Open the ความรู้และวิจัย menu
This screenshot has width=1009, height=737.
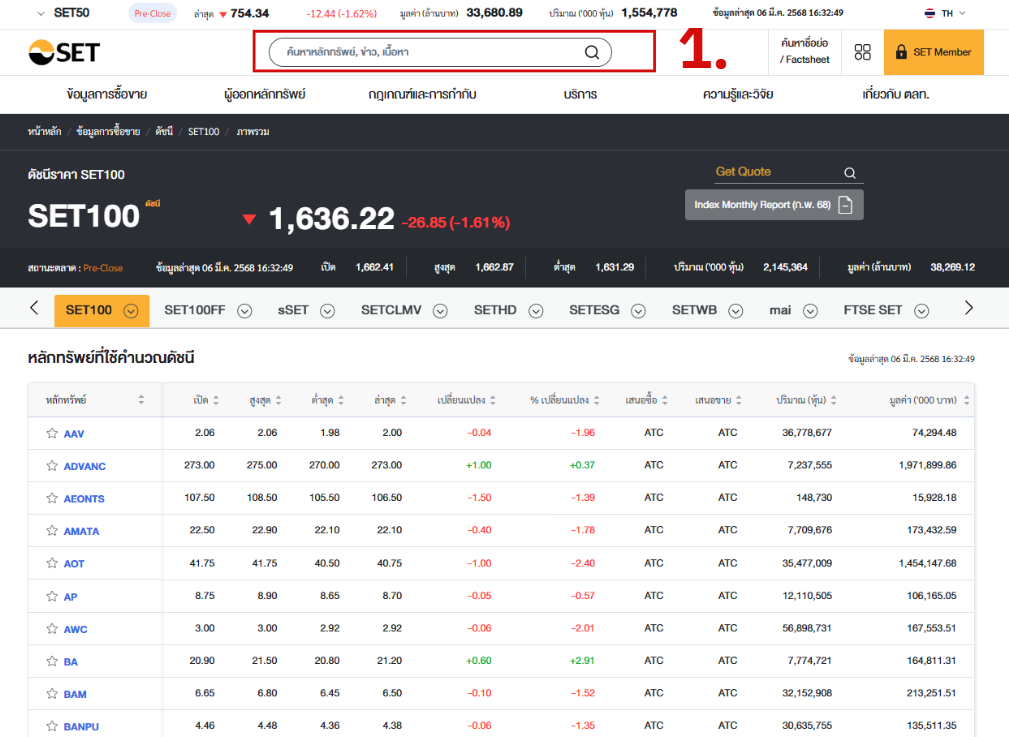[x=738, y=95]
